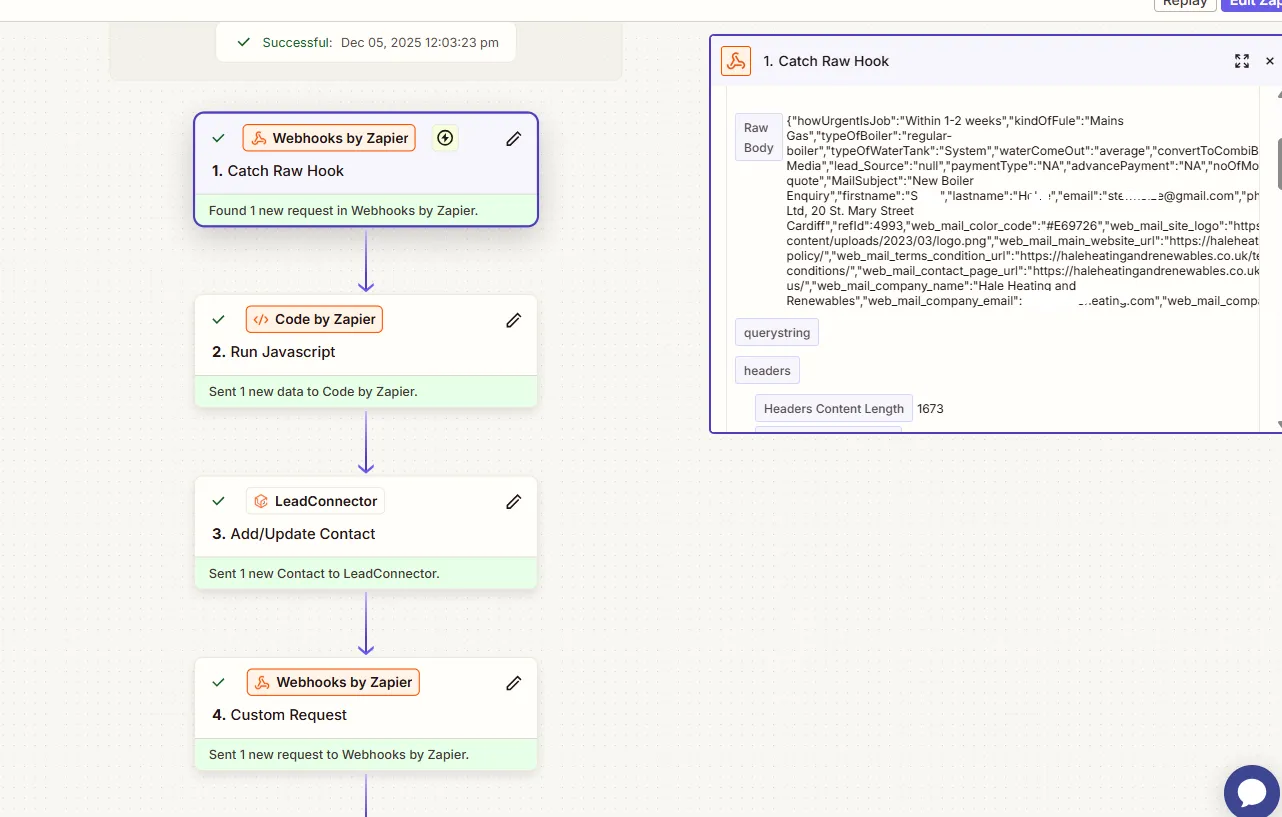Viewport: 1282px width, 817px height.
Task: Click green checkmark on Custom Request step
Action: pos(218,683)
